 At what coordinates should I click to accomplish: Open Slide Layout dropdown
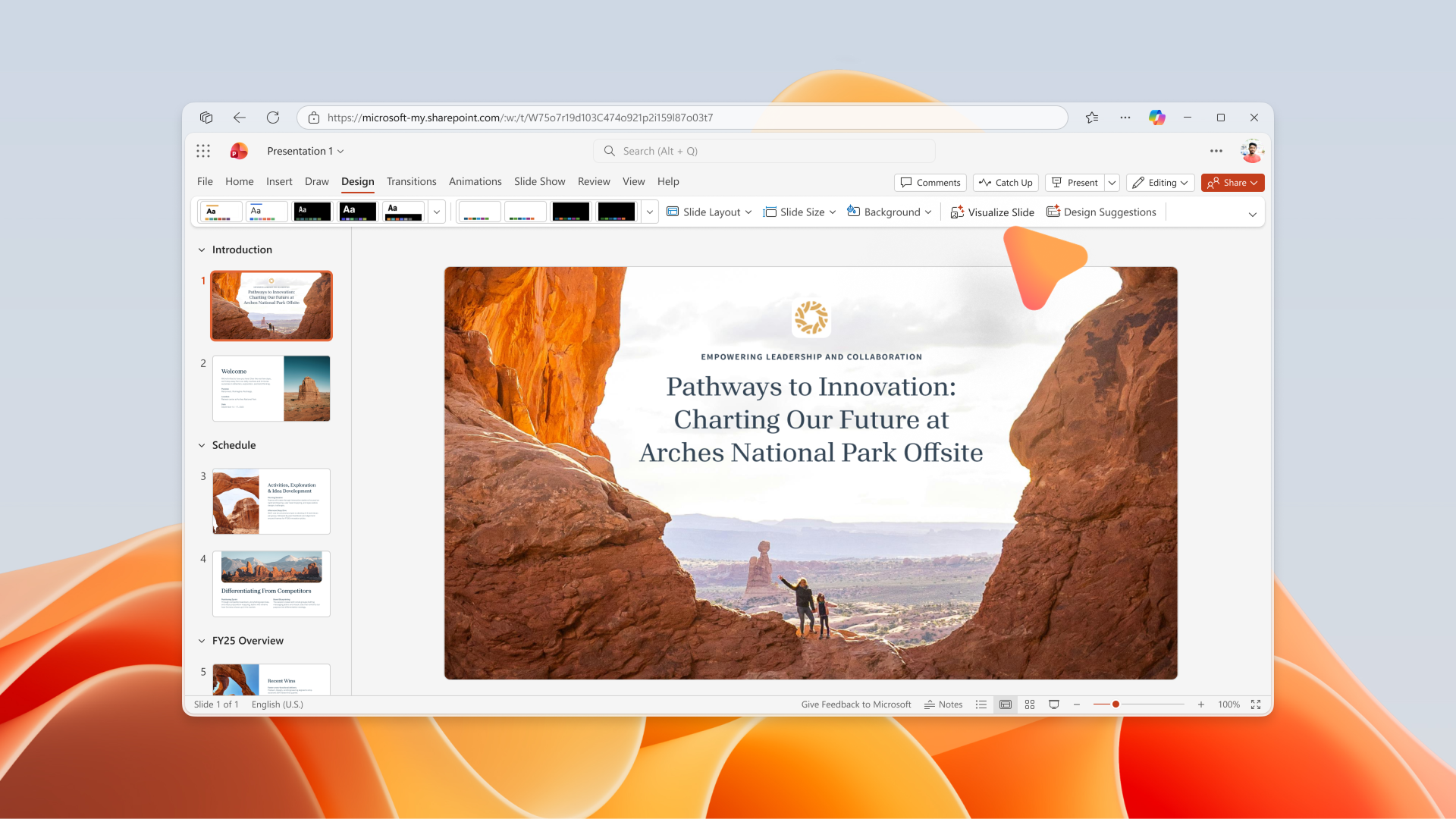(x=709, y=212)
